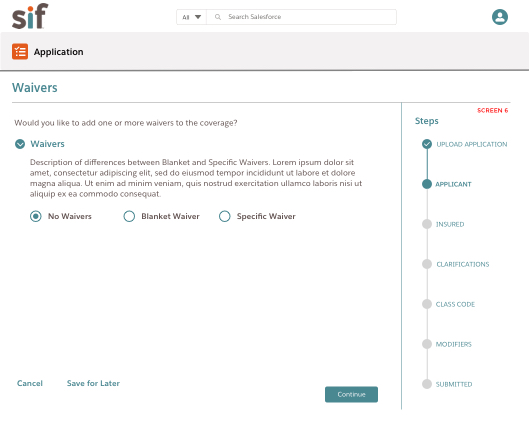Click the Clarifications step circle marker

click(427, 264)
